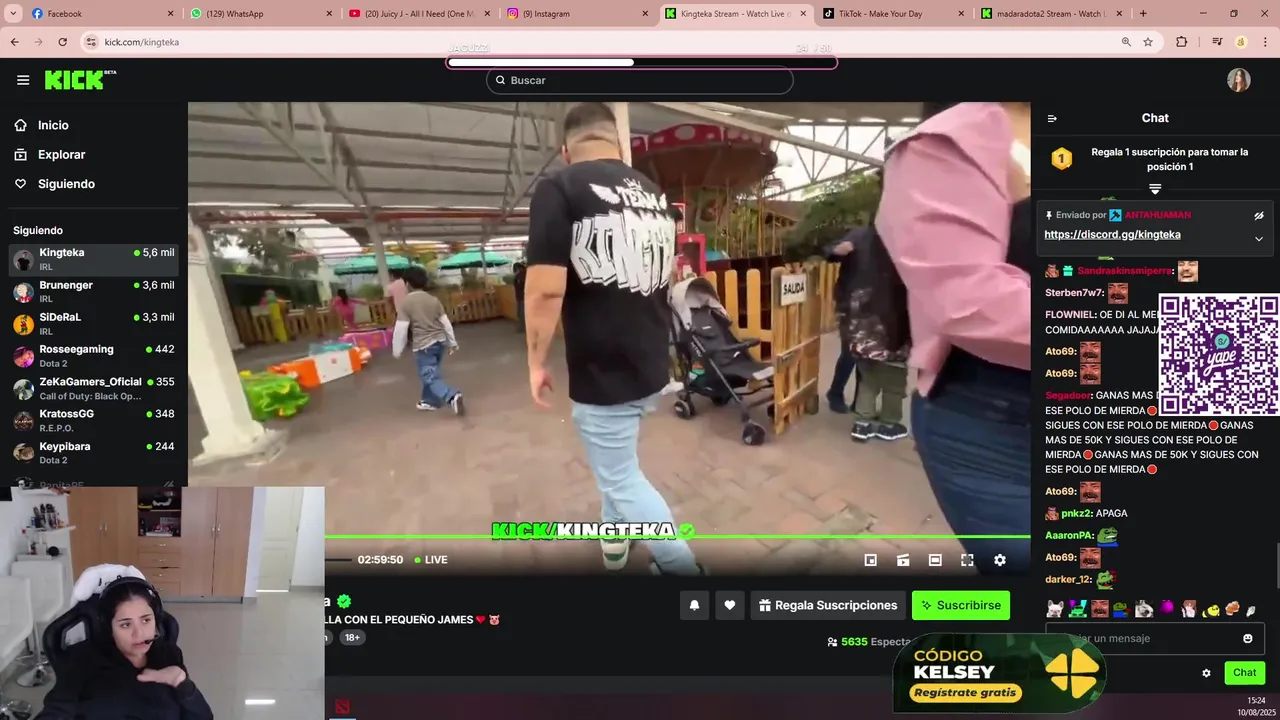This screenshot has height=720, width=1280.
Task: Click the AaaronPA username in chat
Action: click(1068, 536)
